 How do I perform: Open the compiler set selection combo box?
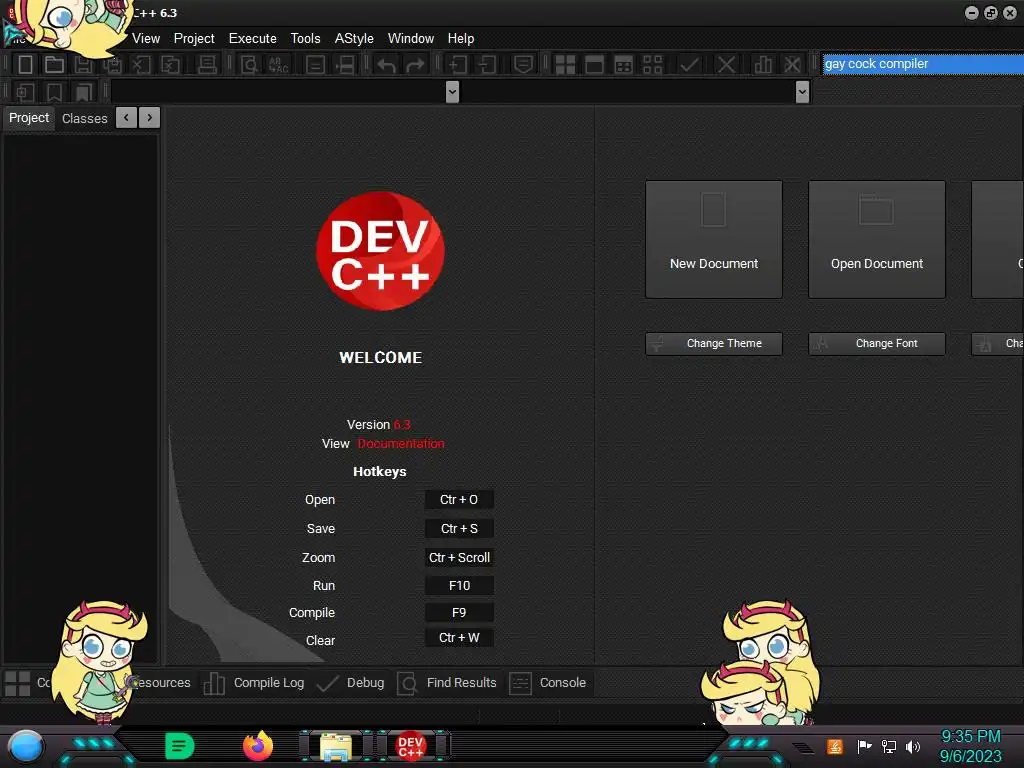click(923, 64)
